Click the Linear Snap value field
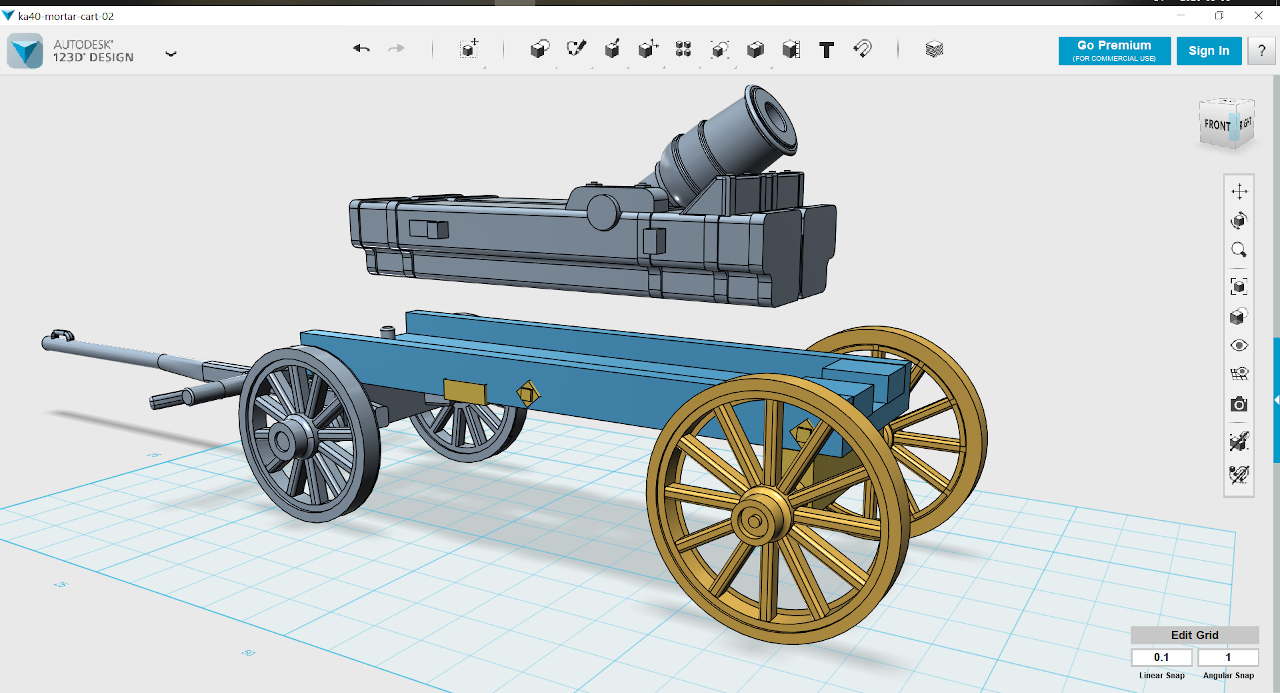The image size is (1280, 693). (x=1162, y=657)
